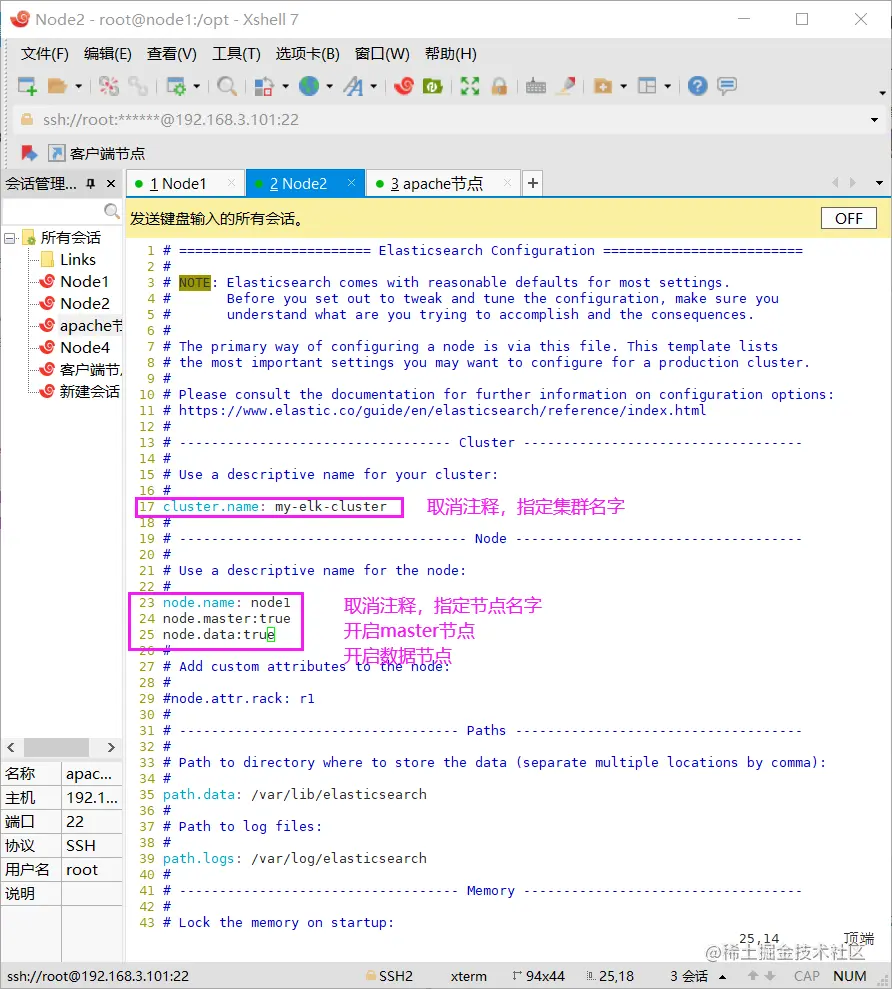Select the Links folder in session tree
The width and height of the screenshot is (892, 989).
tap(78, 260)
